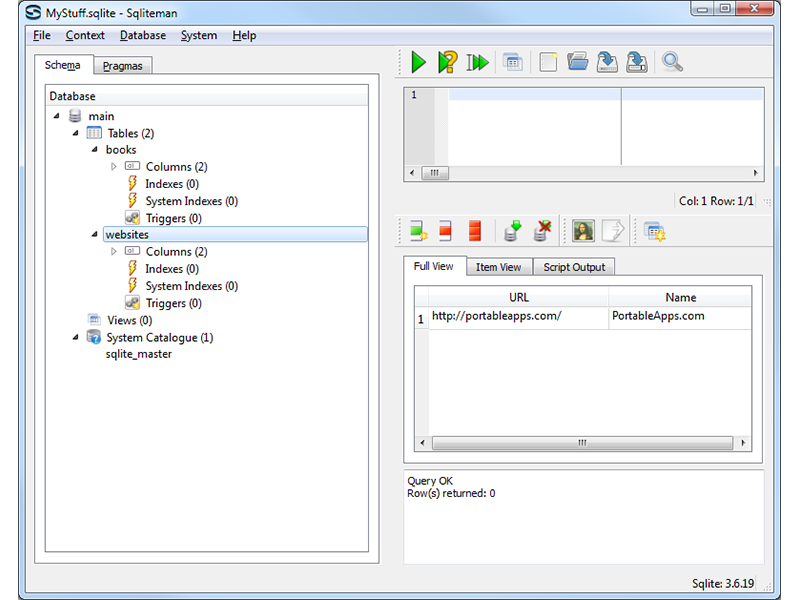Switch to the Item View tab

[x=498, y=267]
